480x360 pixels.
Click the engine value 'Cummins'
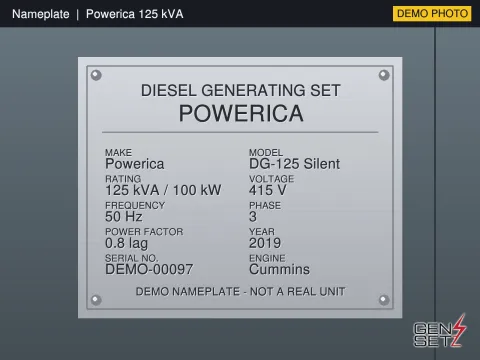[x=279, y=269]
